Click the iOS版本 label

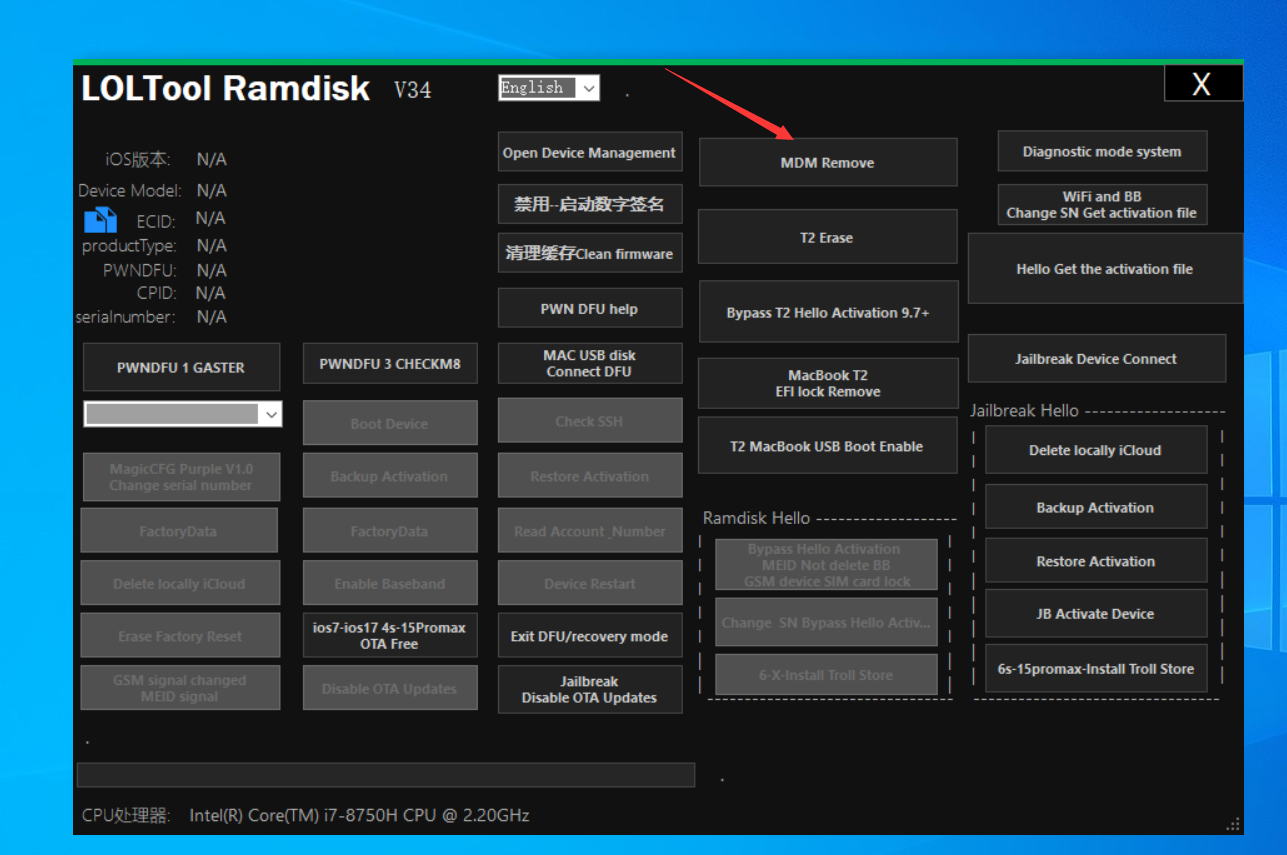(138, 159)
